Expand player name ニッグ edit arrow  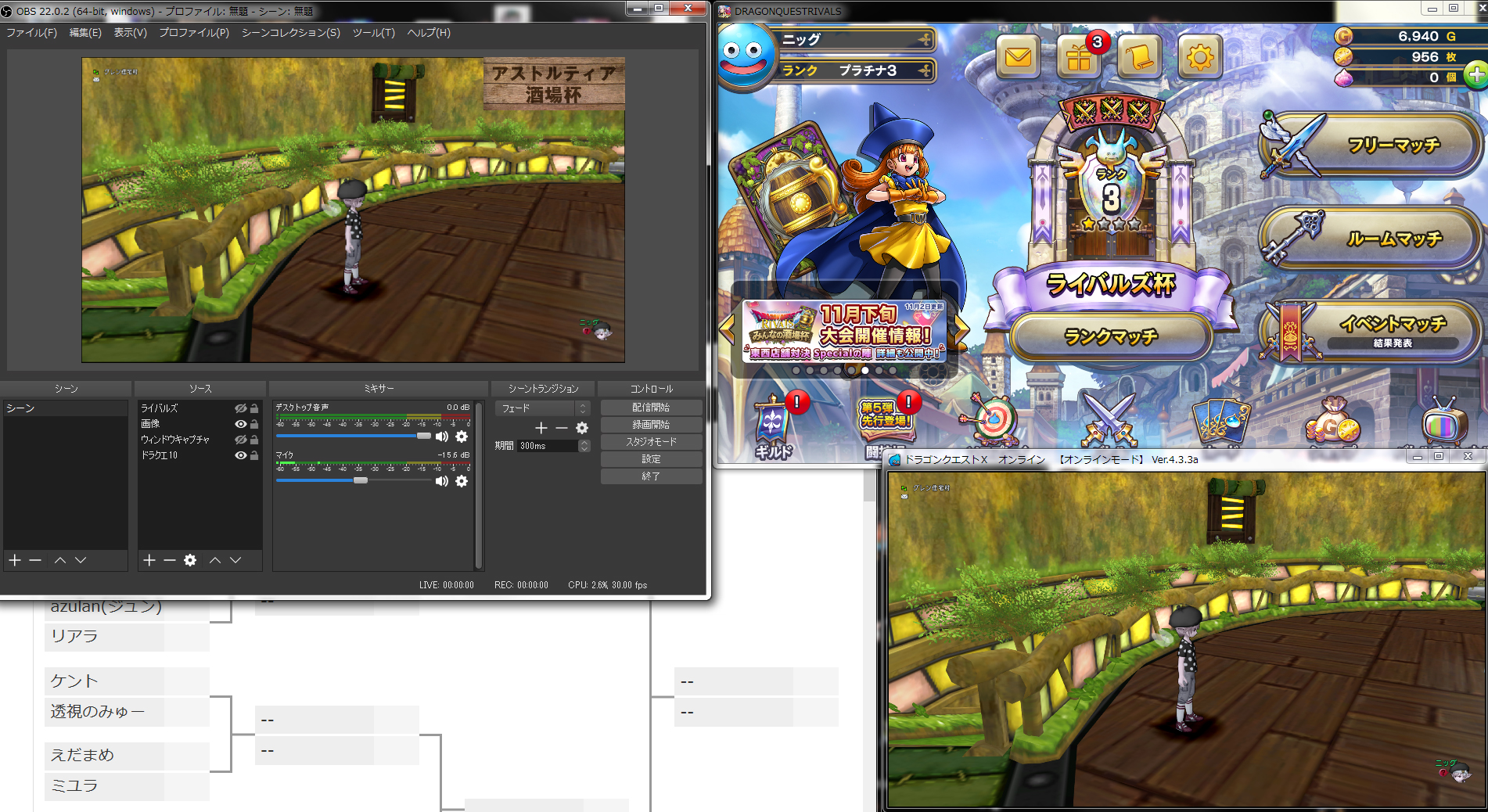[x=926, y=39]
